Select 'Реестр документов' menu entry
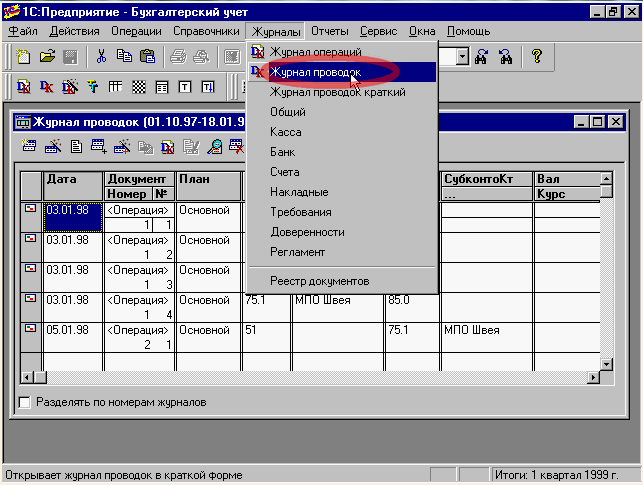 coord(319,281)
